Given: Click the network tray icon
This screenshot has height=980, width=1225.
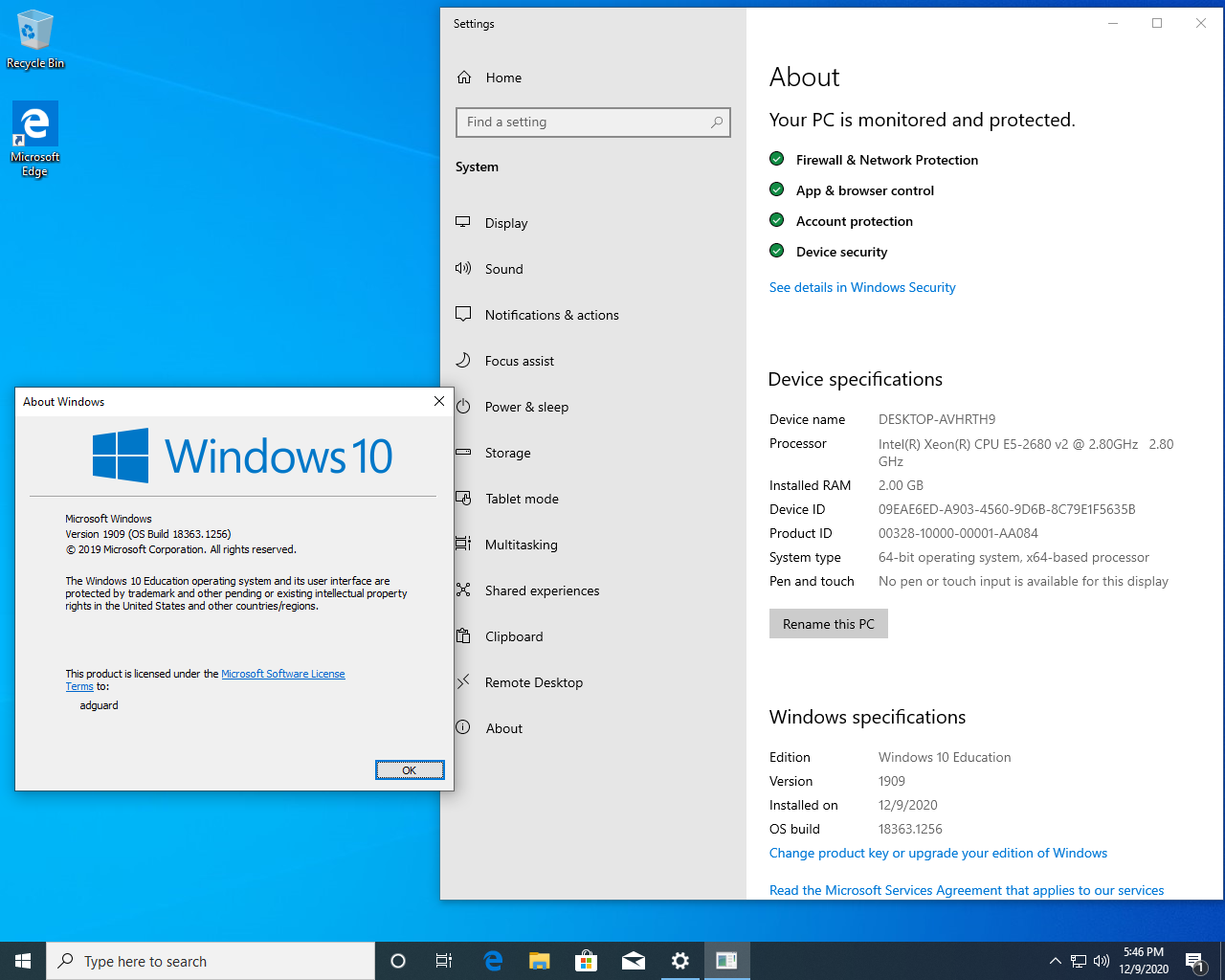Looking at the screenshot, I should pyautogui.click(x=1079, y=961).
